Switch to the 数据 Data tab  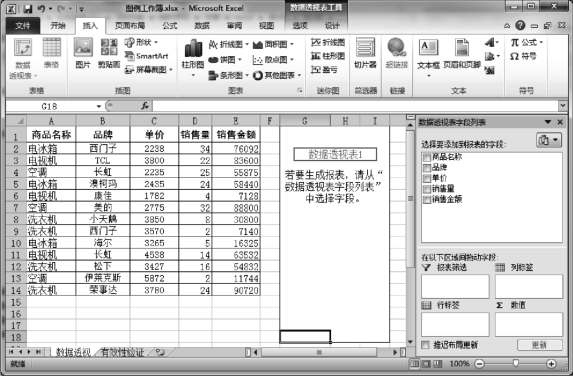coord(202,26)
